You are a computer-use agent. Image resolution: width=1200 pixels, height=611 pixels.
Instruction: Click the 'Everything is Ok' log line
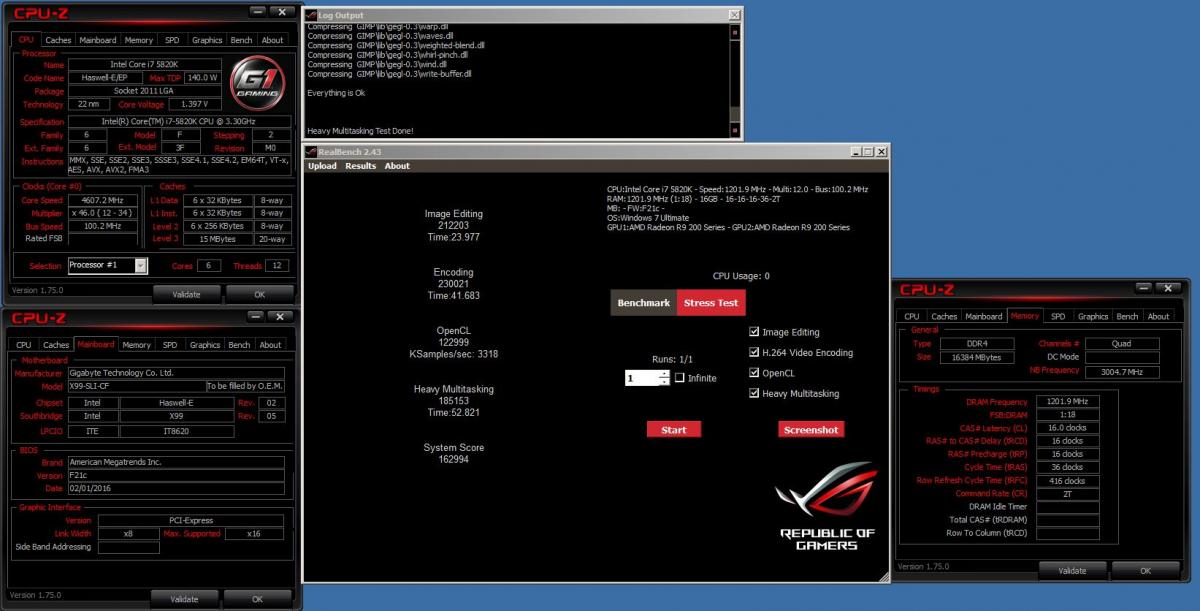[x=336, y=93]
